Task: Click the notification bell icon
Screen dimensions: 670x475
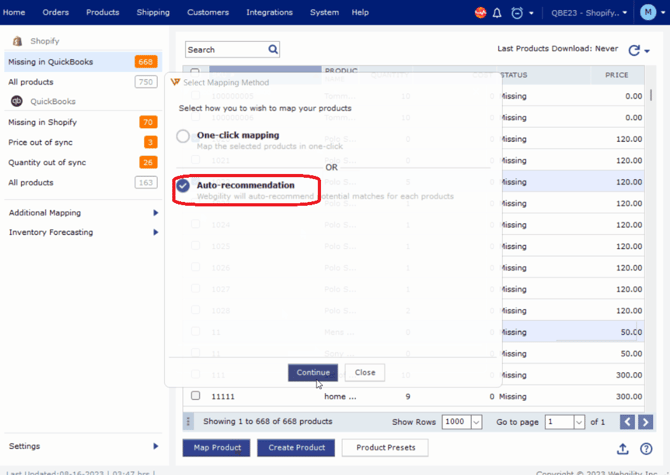Action: coord(497,13)
